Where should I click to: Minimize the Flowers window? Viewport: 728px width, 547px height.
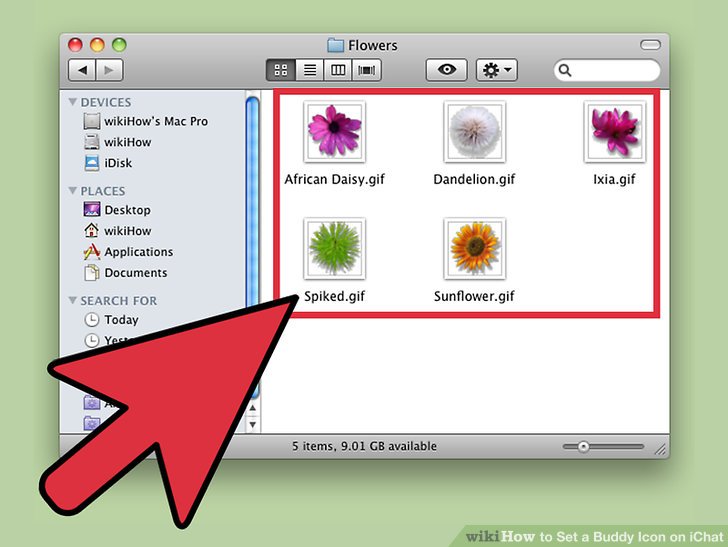(x=97, y=45)
